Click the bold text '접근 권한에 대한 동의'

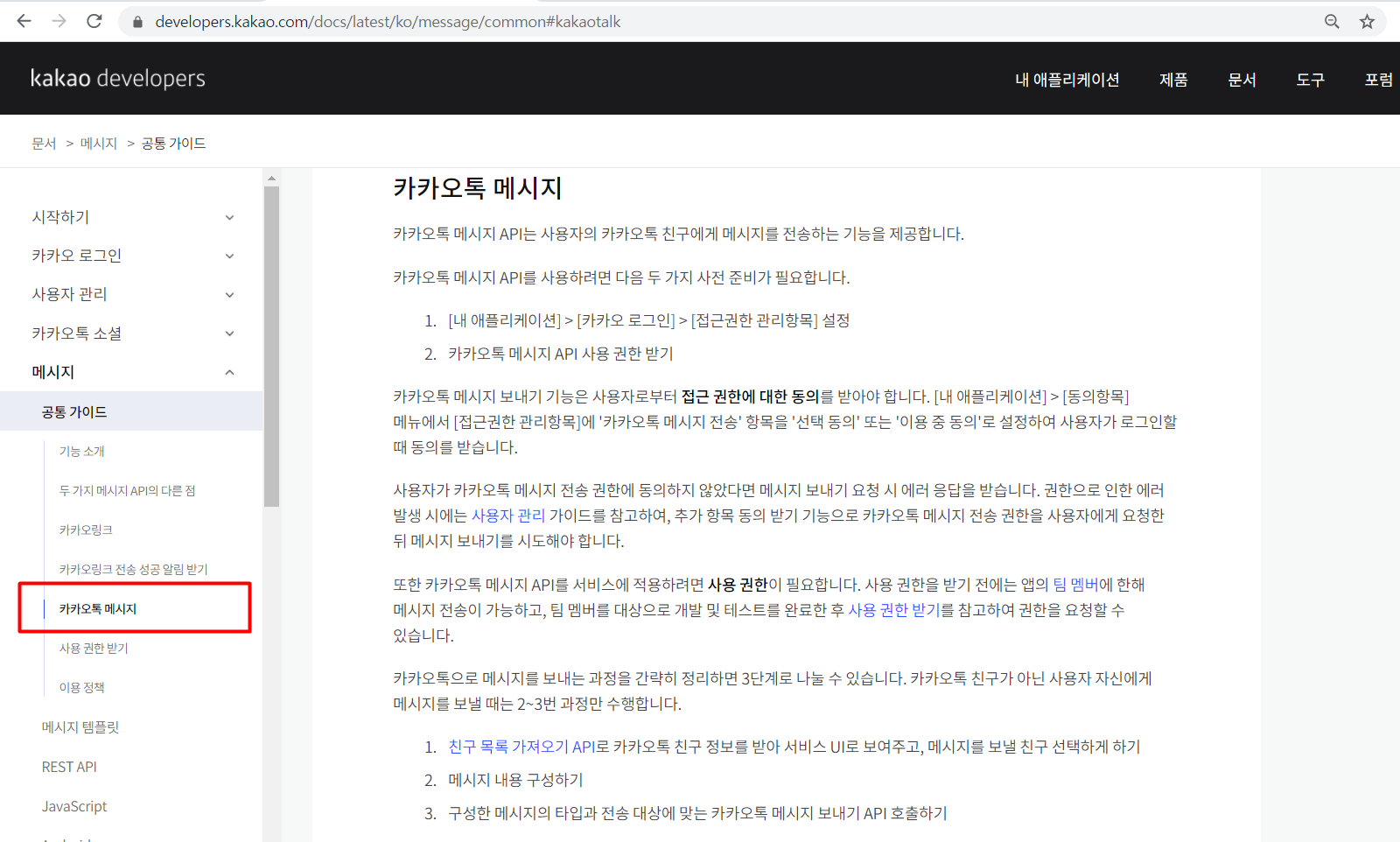click(x=751, y=396)
